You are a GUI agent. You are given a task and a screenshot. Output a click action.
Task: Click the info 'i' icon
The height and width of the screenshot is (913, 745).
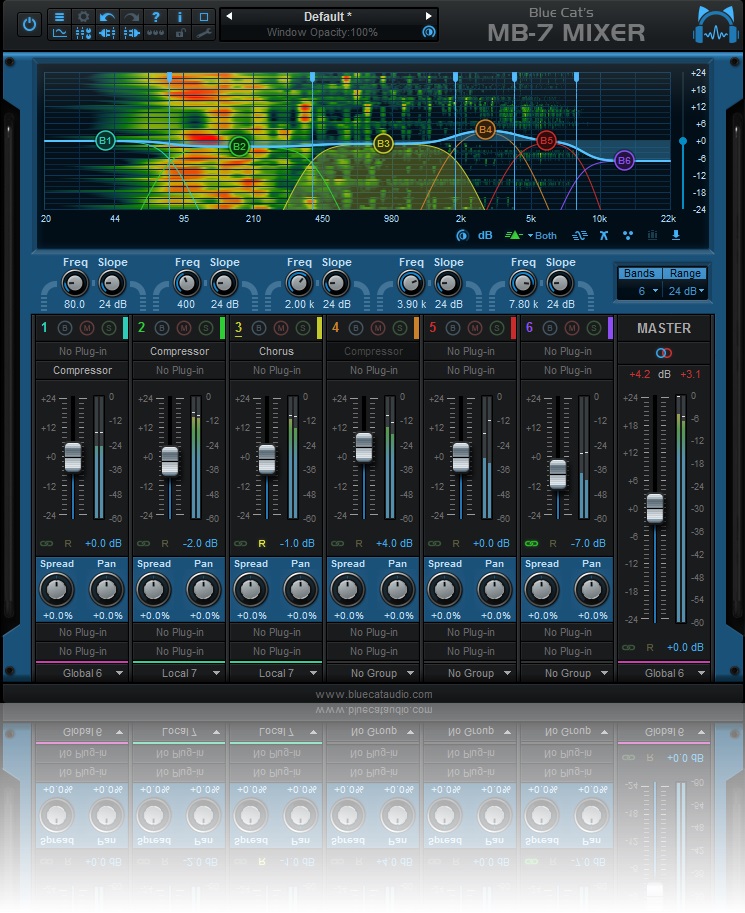pos(179,17)
